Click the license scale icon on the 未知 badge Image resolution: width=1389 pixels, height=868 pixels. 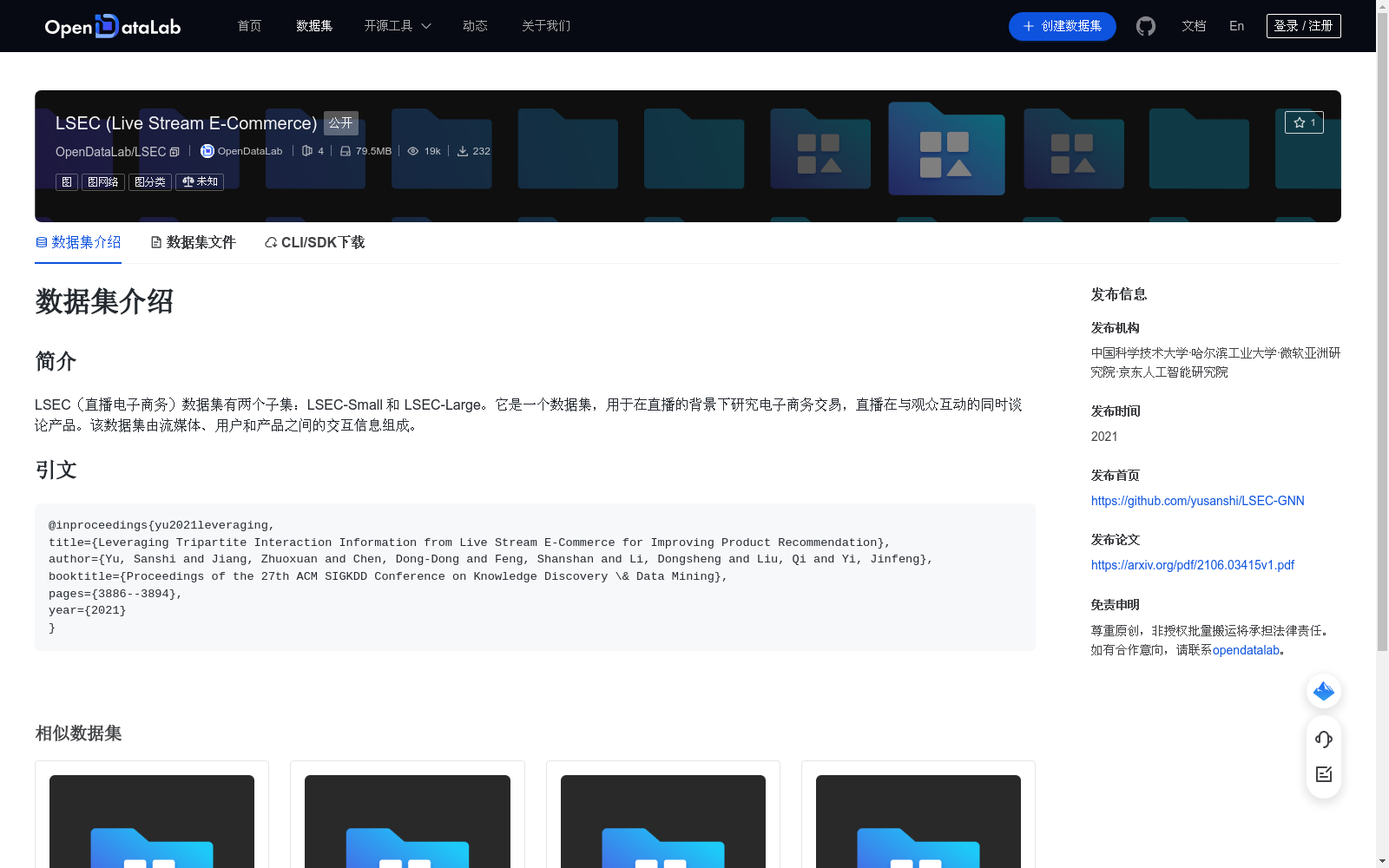coord(188,181)
